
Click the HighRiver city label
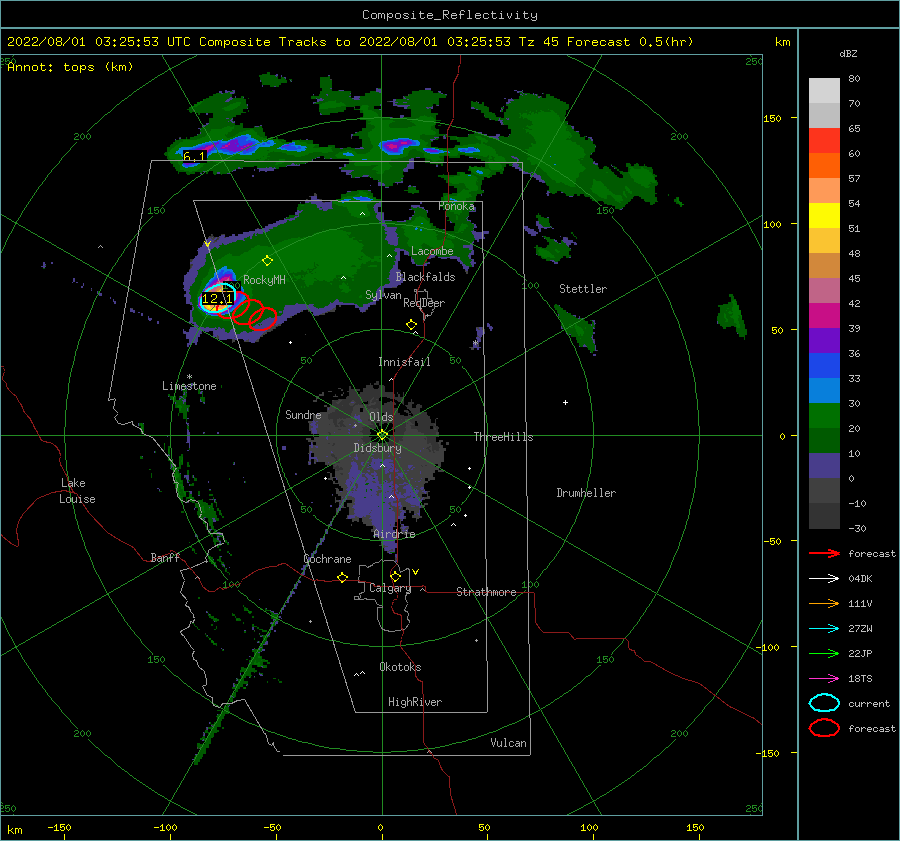(415, 702)
